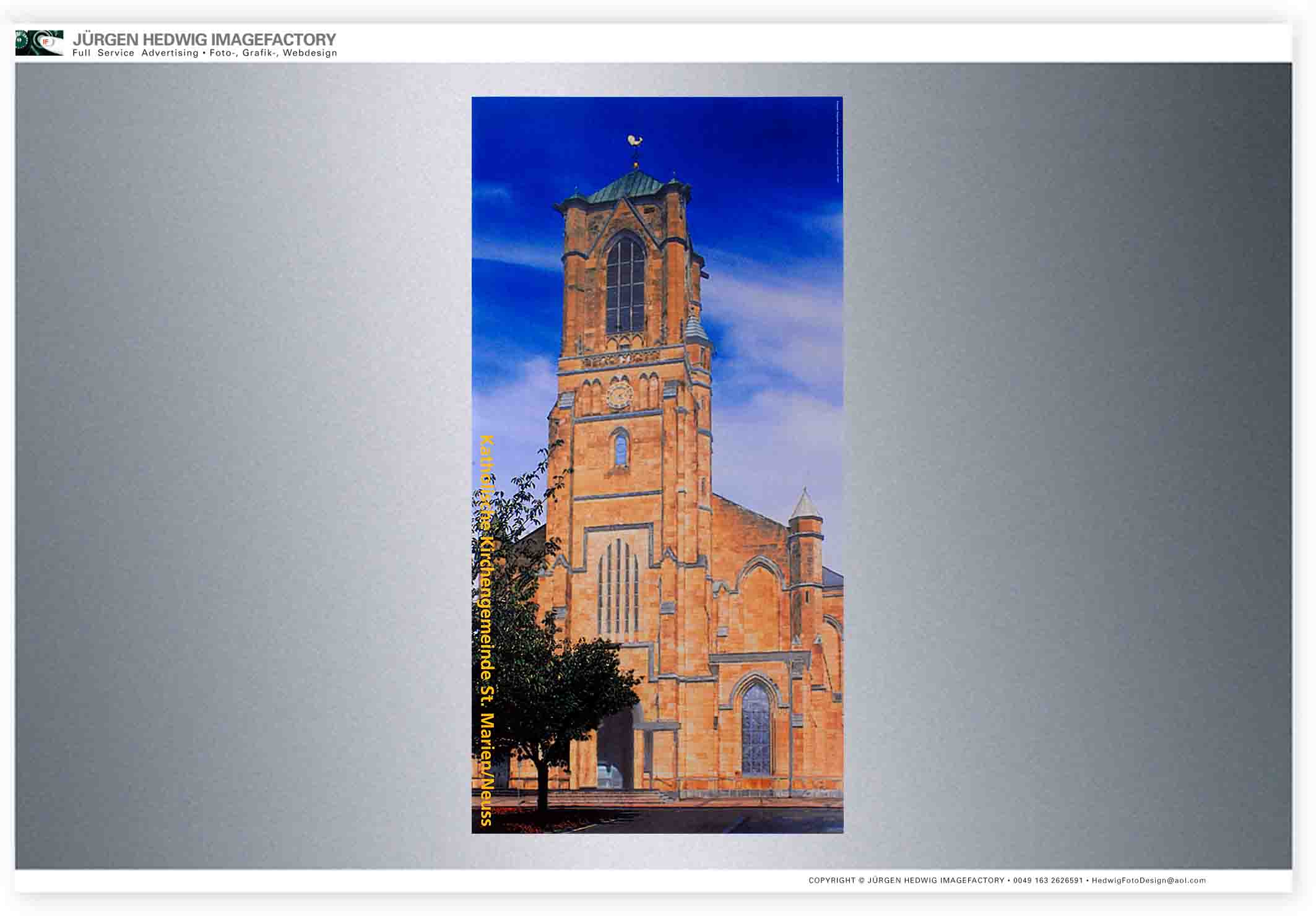
Task: Click the arched stained glass window at bottom
Action: tap(756, 730)
